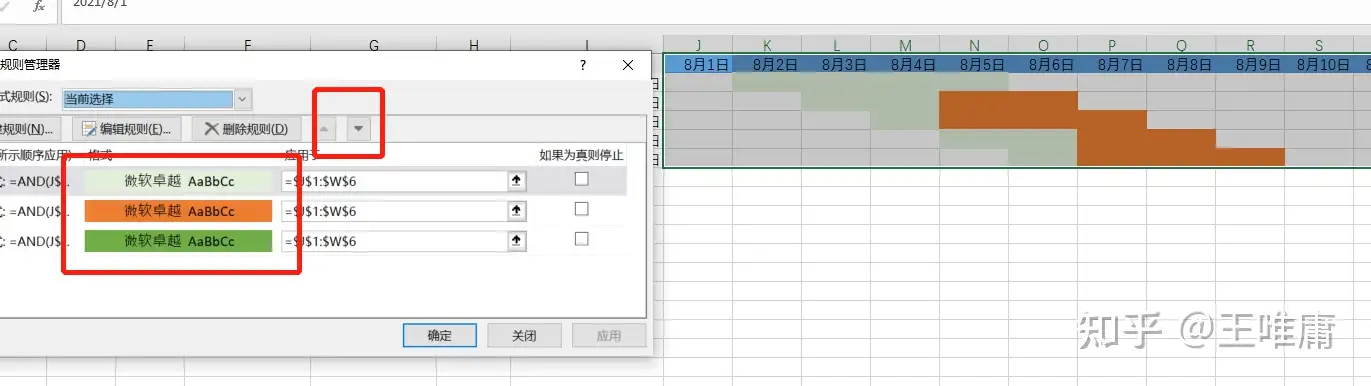
Task: Select column N header
Action: 974,45
